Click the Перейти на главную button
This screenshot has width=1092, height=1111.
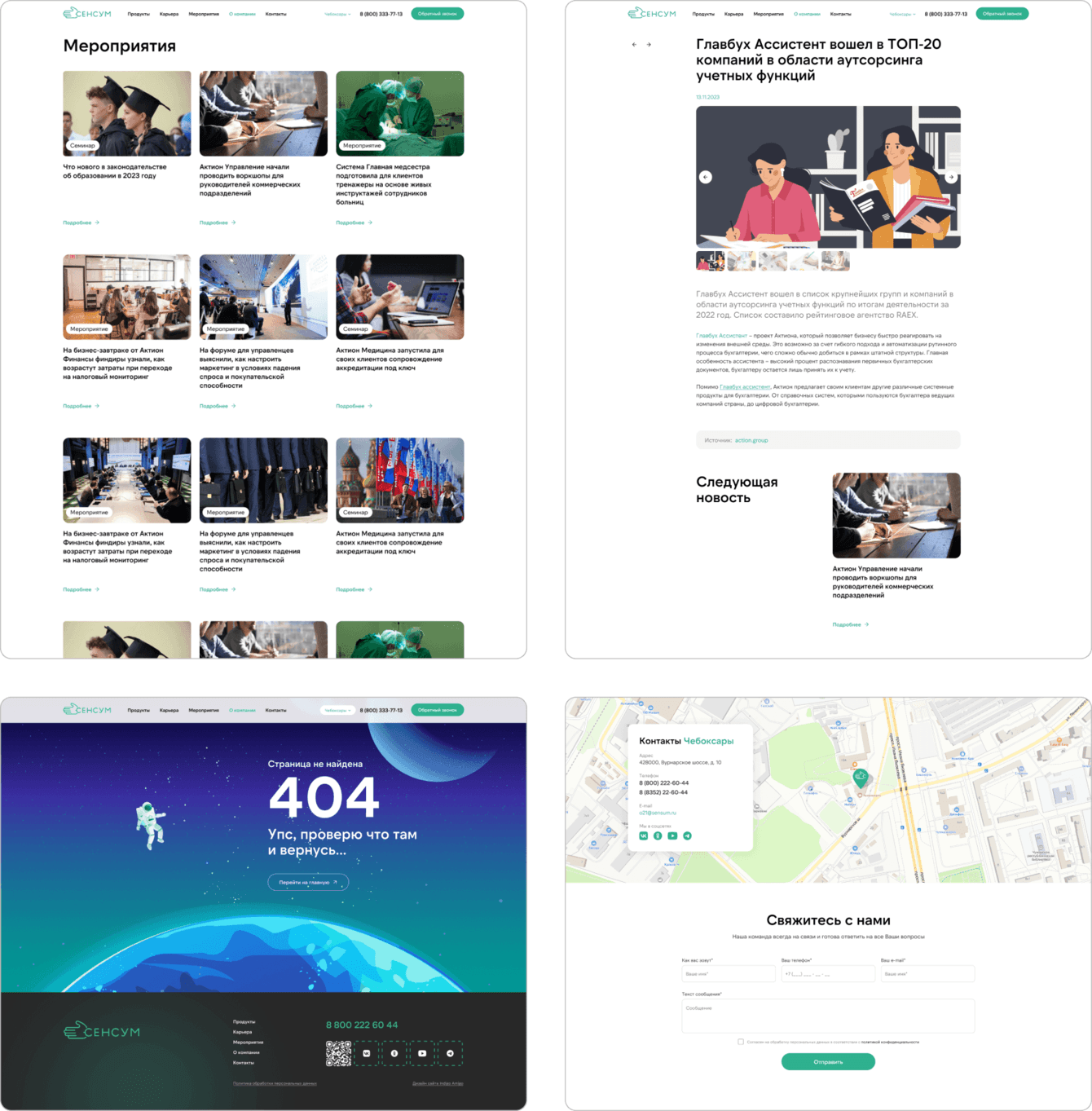(308, 882)
